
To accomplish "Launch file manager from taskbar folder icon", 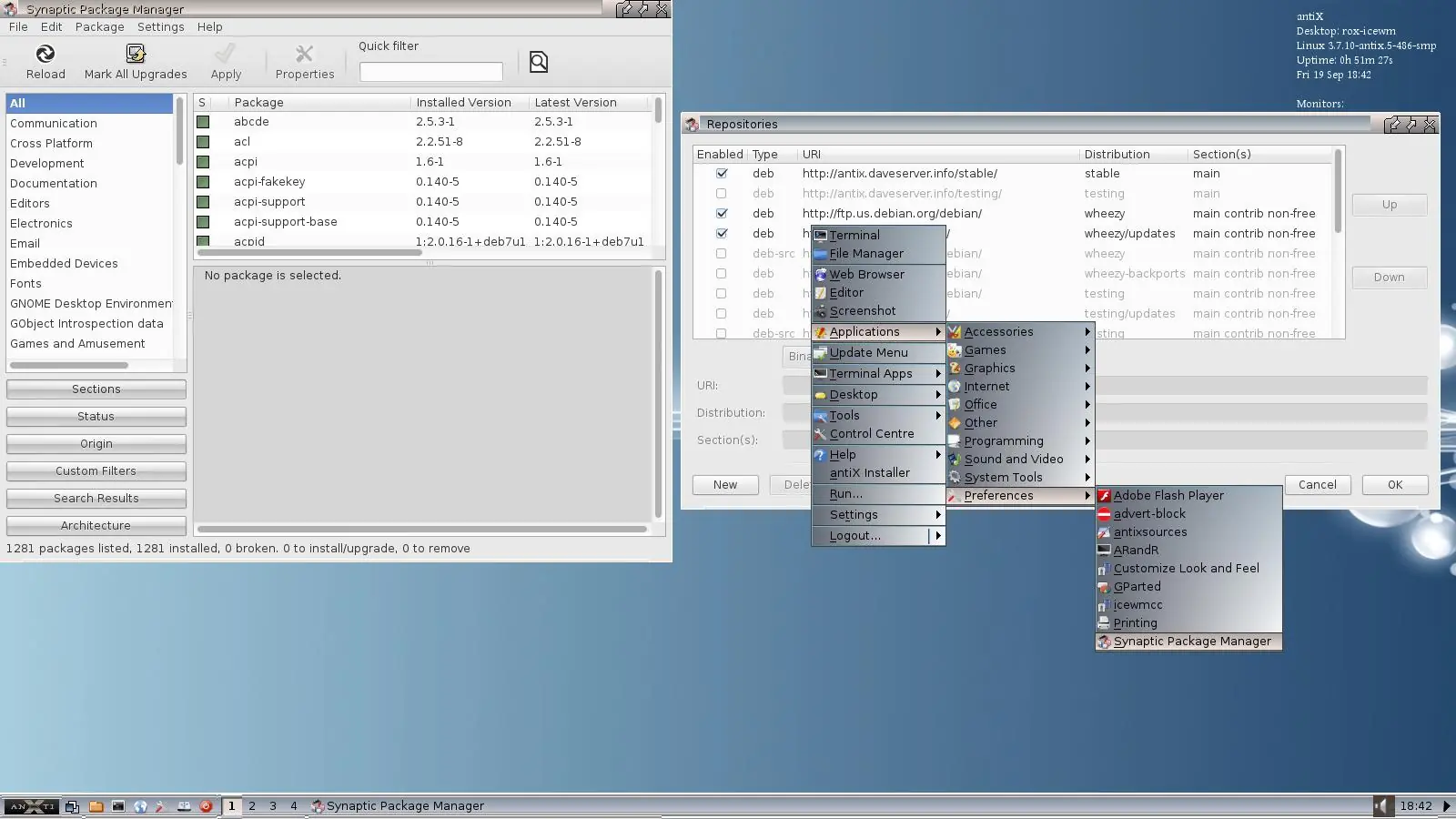I will 96,806.
